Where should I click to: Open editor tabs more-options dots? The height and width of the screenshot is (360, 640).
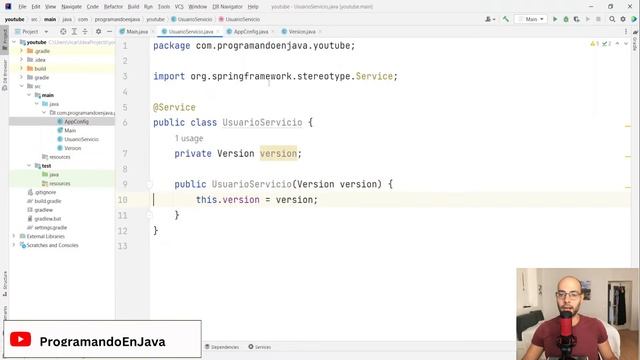click(x=626, y=31)
